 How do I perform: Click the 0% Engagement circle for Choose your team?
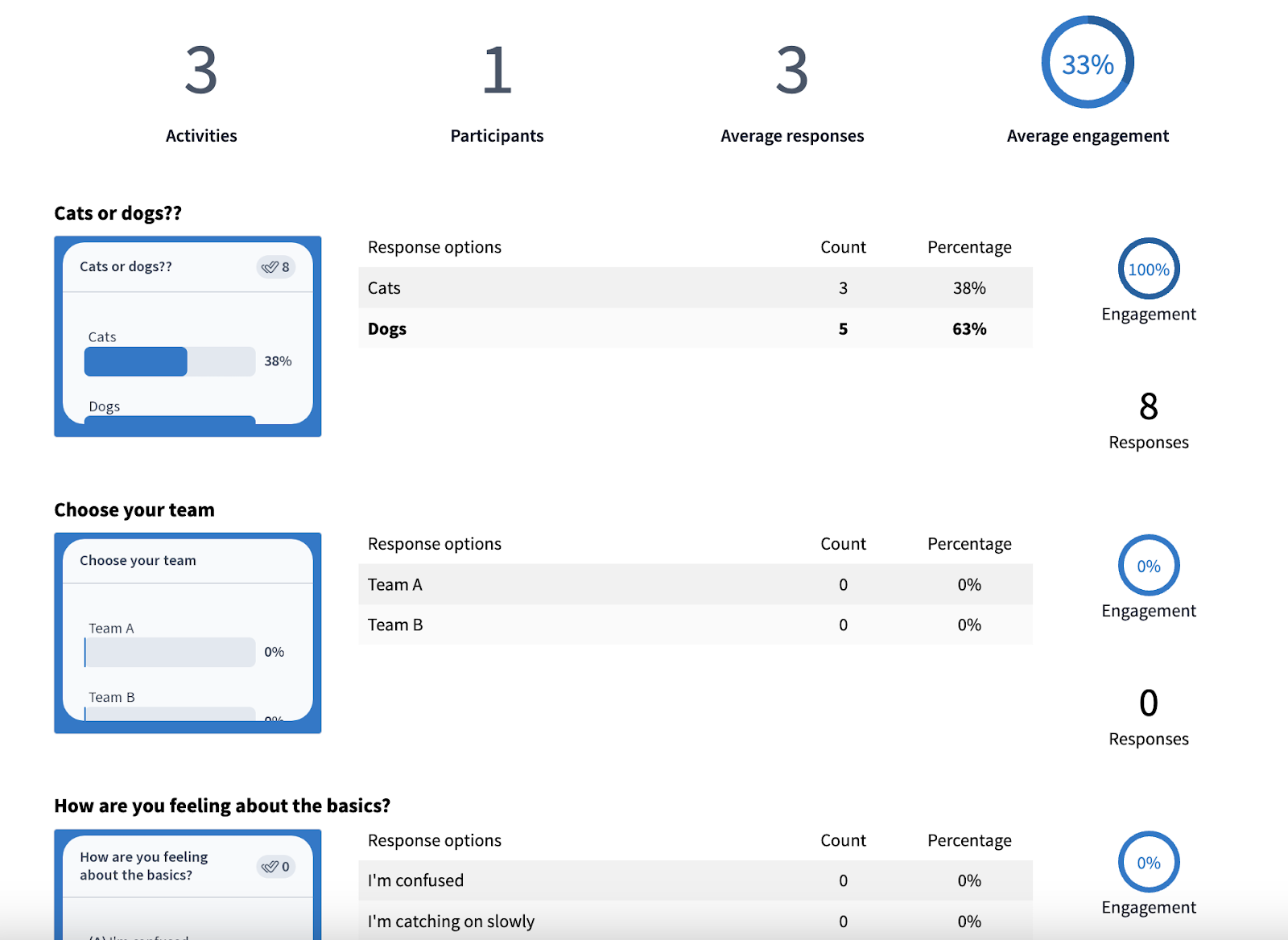tap(1148, 566)
